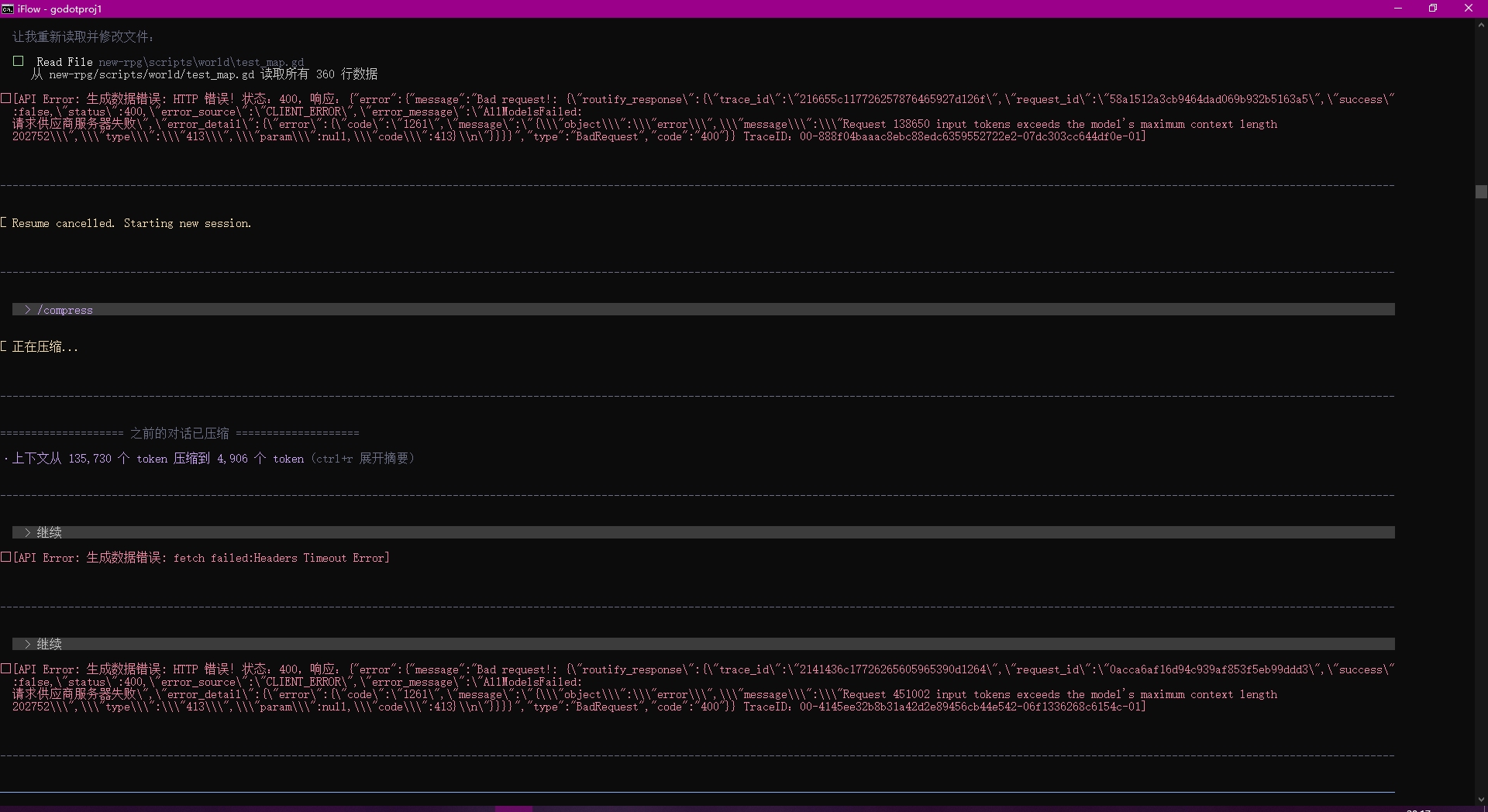Click the test_map.gd file path after Read File
This screenshot has height=812, width=1488.
click(201, 62)
